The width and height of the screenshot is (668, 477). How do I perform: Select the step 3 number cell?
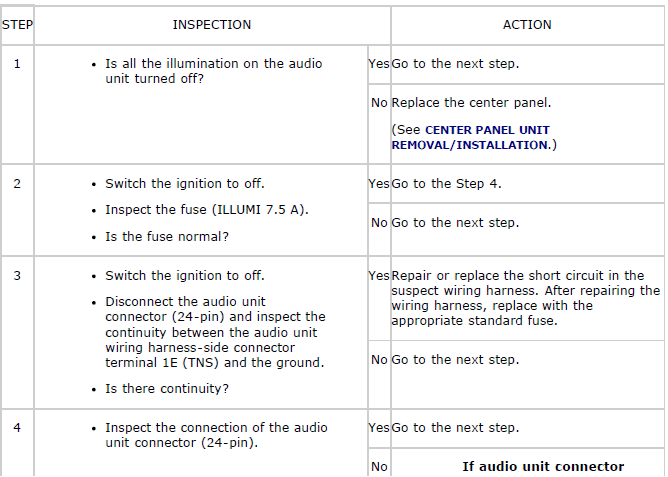[x=17, y=275]
